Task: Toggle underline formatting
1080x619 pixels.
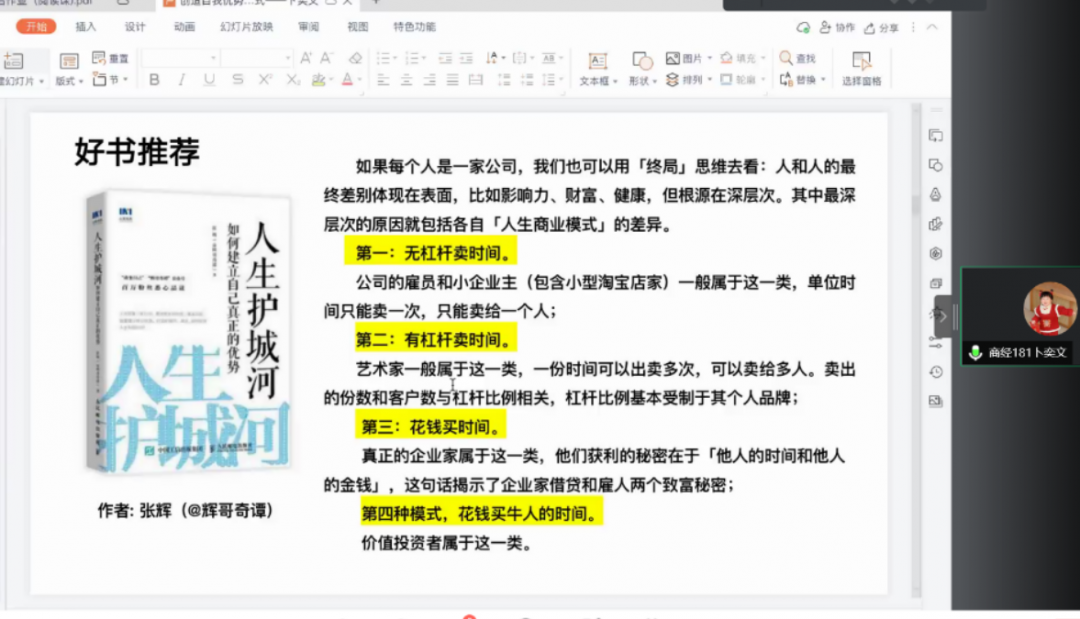Action: click(210, 79)
